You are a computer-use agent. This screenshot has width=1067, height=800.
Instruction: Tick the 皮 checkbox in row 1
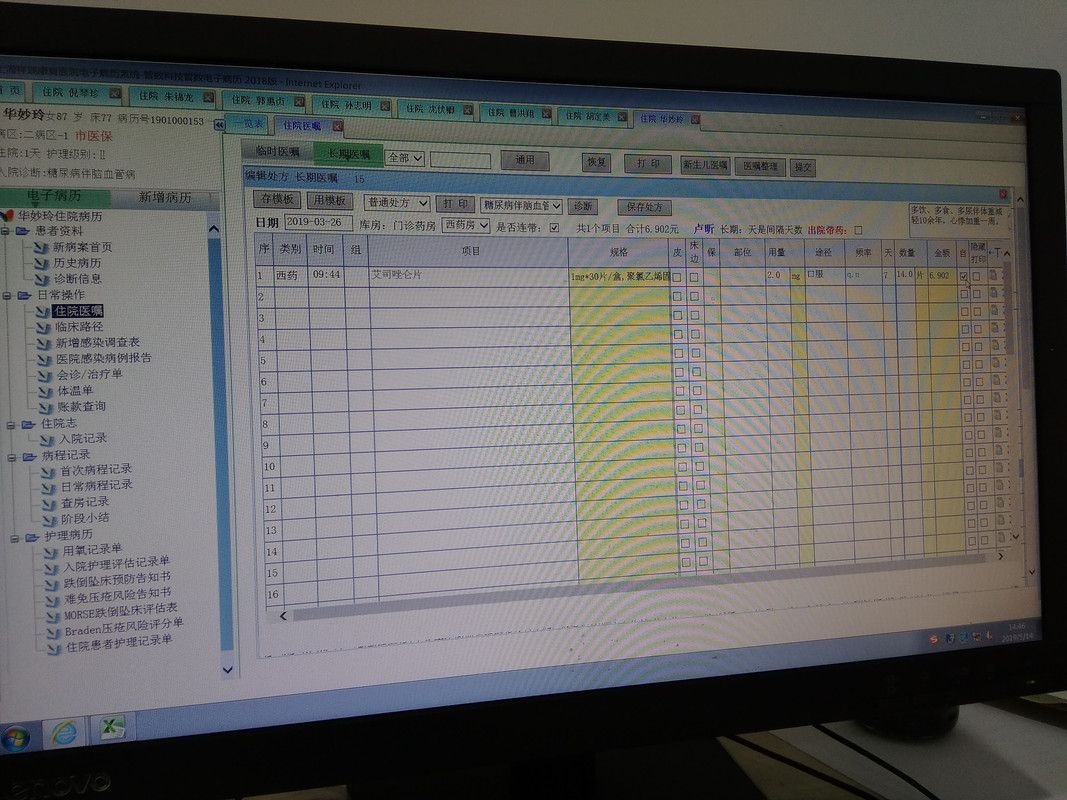(x=676, y=278)
